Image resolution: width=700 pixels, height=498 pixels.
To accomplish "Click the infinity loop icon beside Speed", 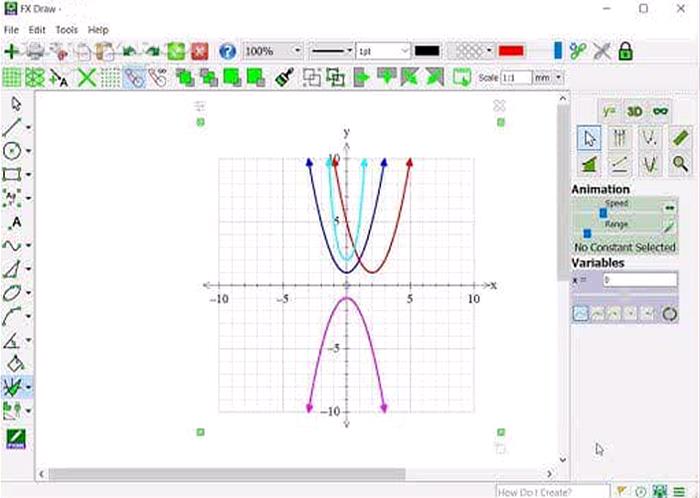I will click(669, 208).
